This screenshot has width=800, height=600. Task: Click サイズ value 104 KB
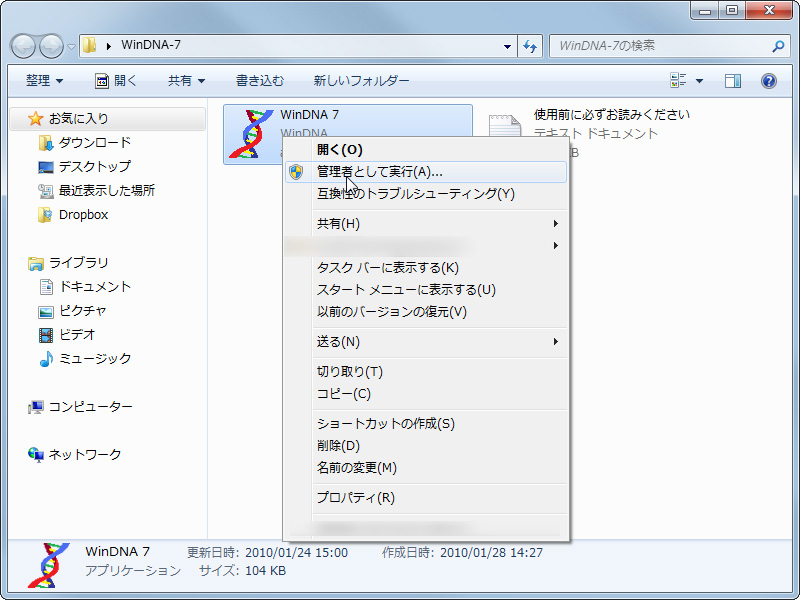point(265,571)
